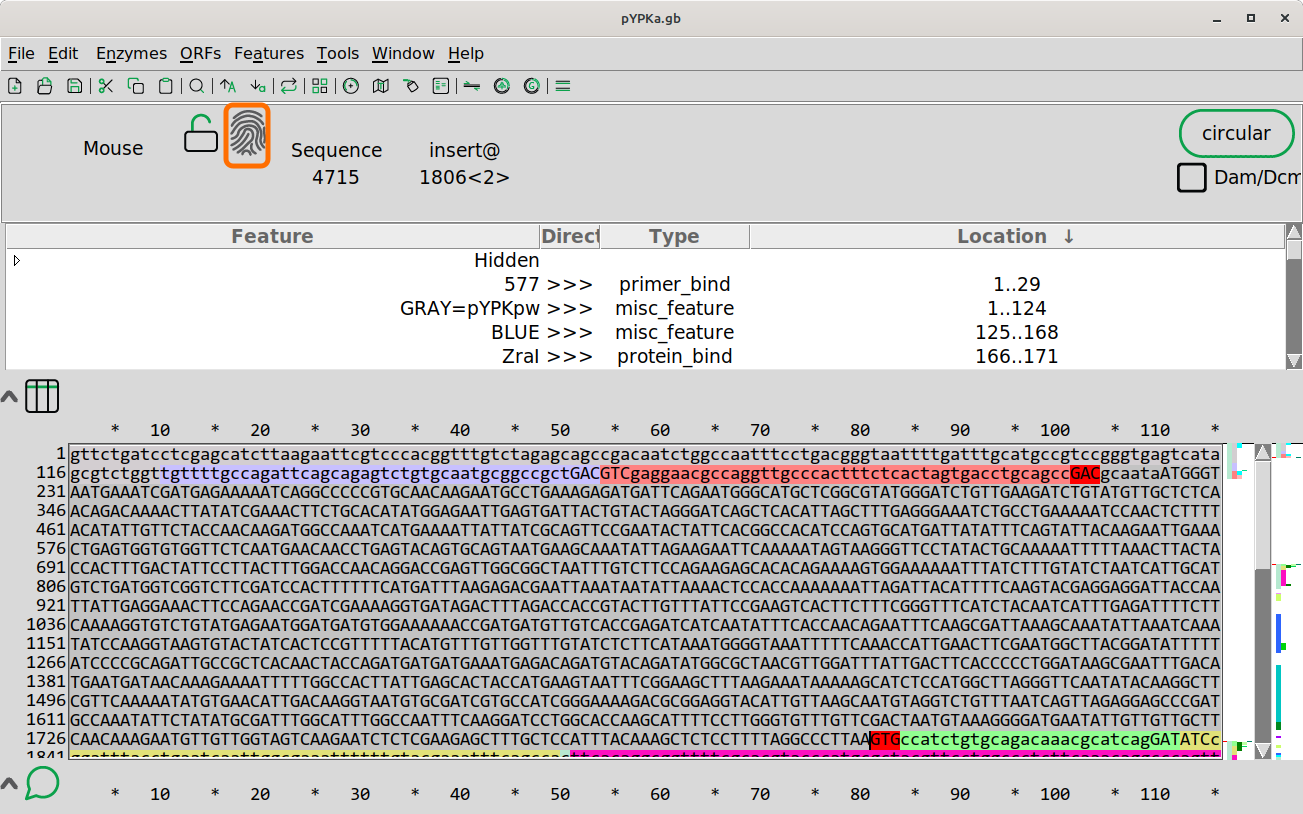Click the magnifier find icon
1303x814 pixels.
tap(197, 86)
